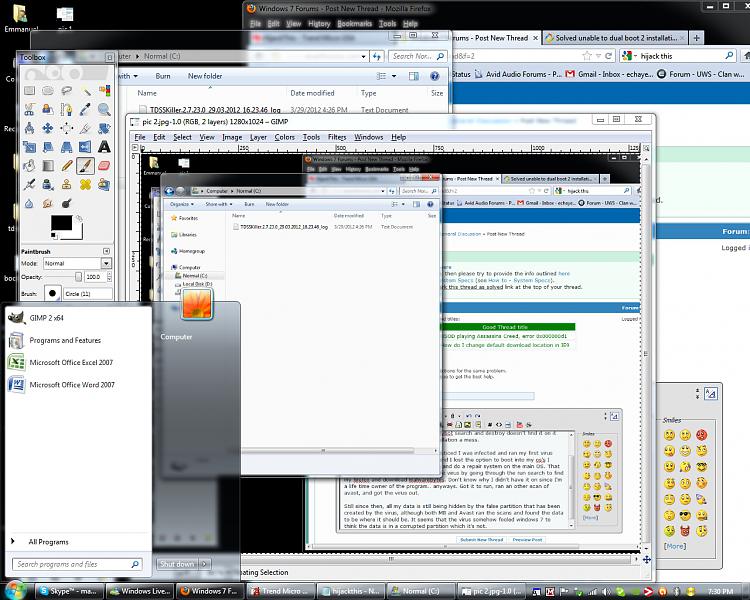Select the Free Select lasso tool

click(66, 90)
